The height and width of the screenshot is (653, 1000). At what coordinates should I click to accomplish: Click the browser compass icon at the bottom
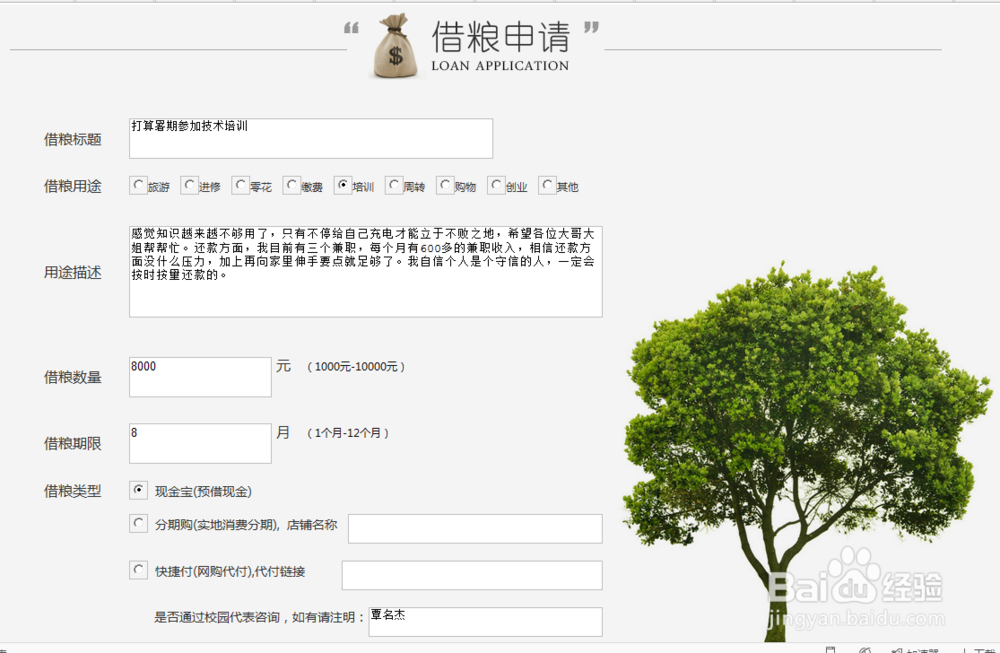[866, 650]
